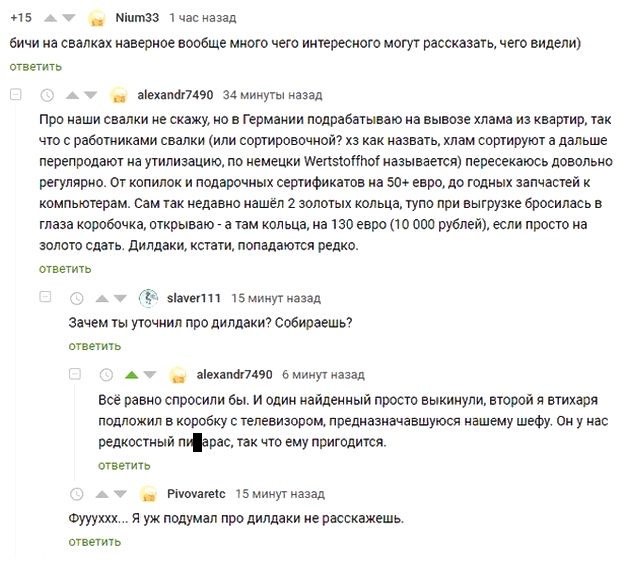Click the green upvote arrow on alexandr7490's reply
This screenshot has height=561, width=628.
click(x=131, y=374)
